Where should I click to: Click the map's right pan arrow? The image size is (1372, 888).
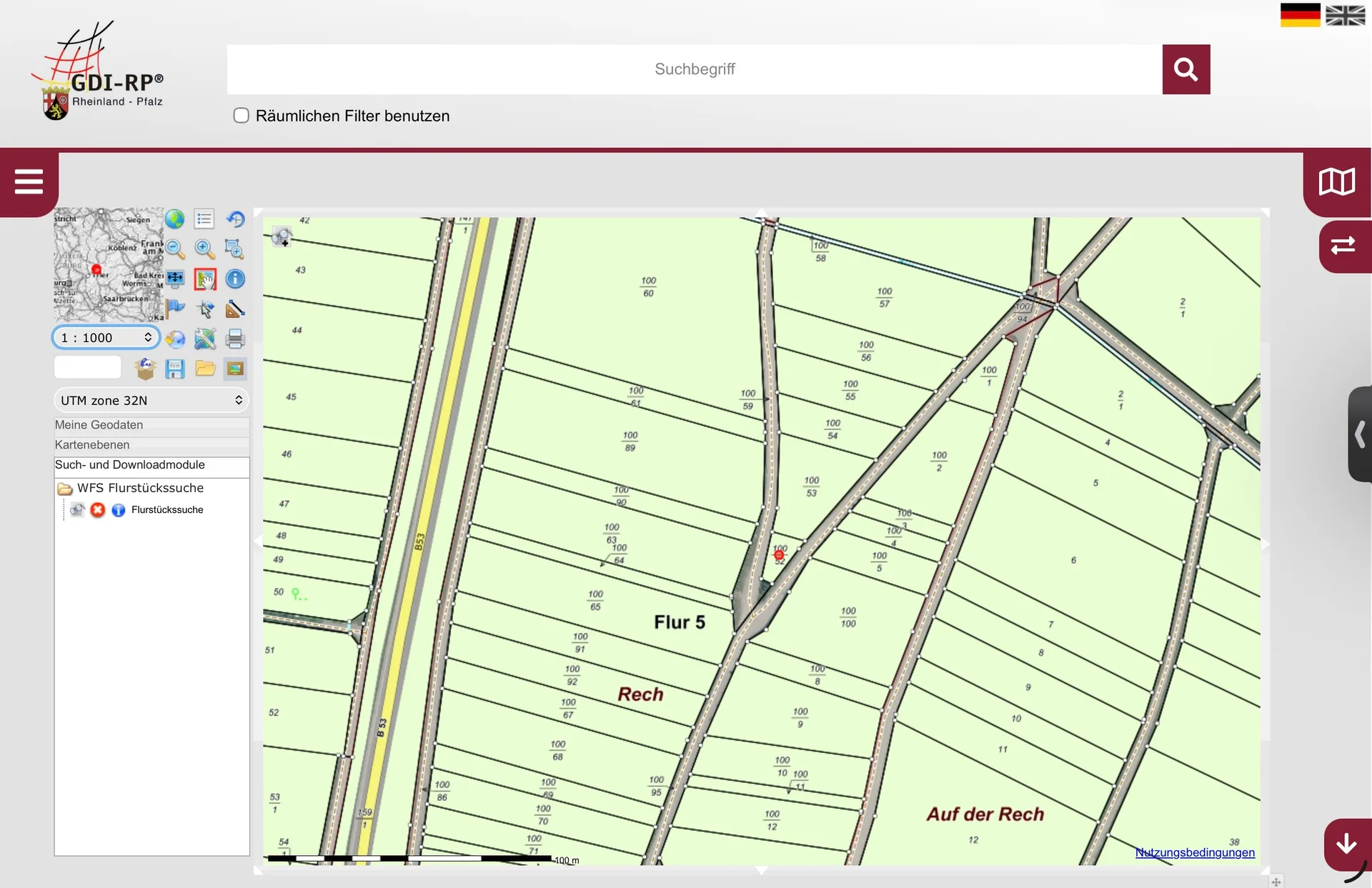point(1266,544)
